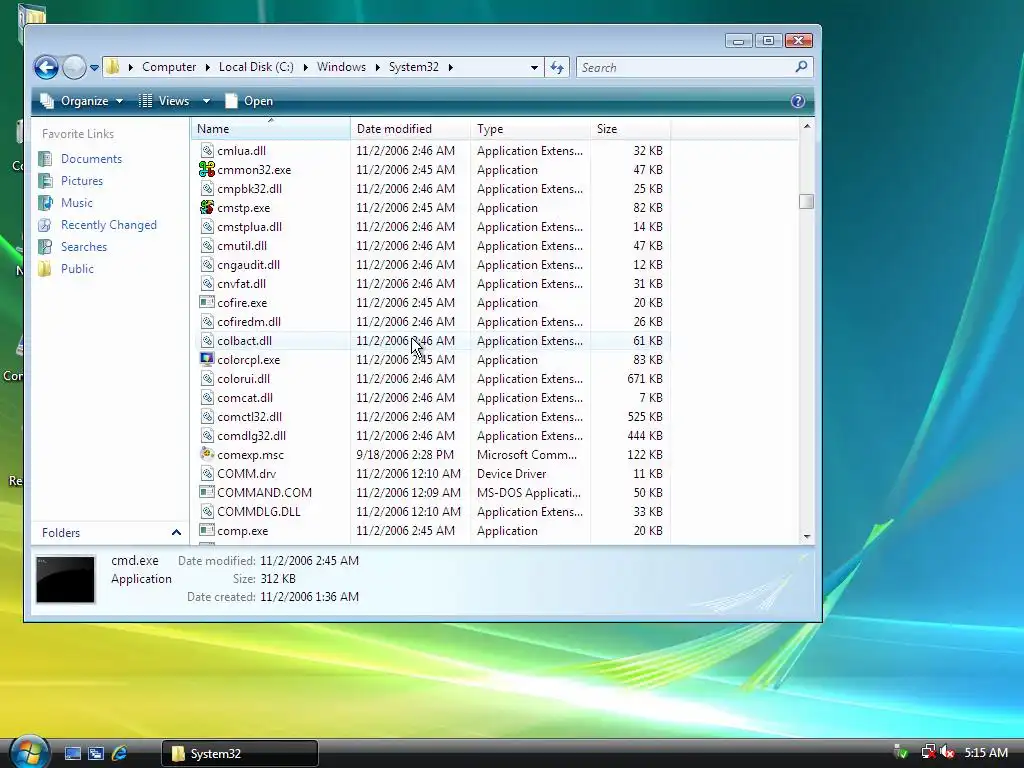
Task: Open the address bar history dropdown
Action: click(x=534, y=67)
